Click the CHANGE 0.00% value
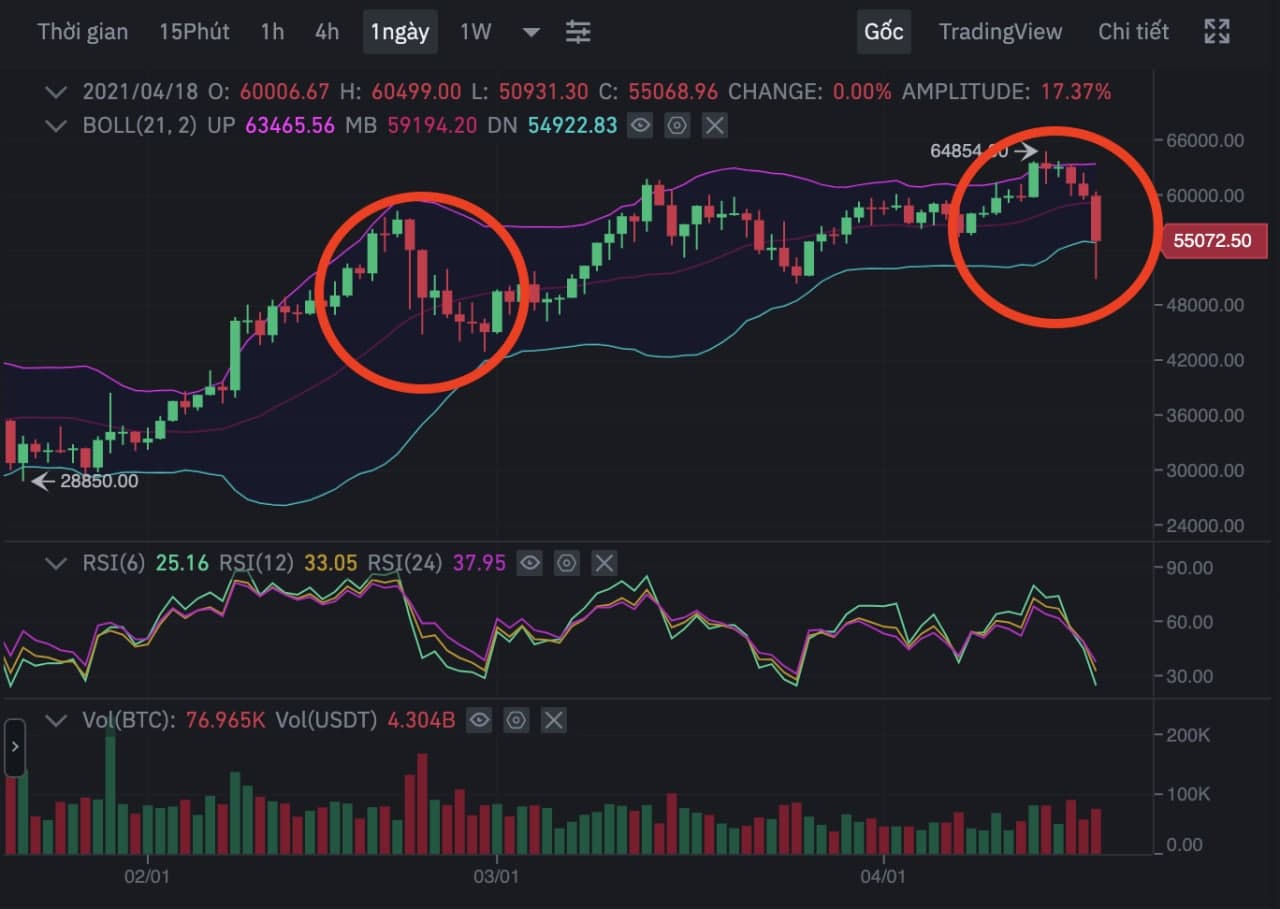 [861, 92]
